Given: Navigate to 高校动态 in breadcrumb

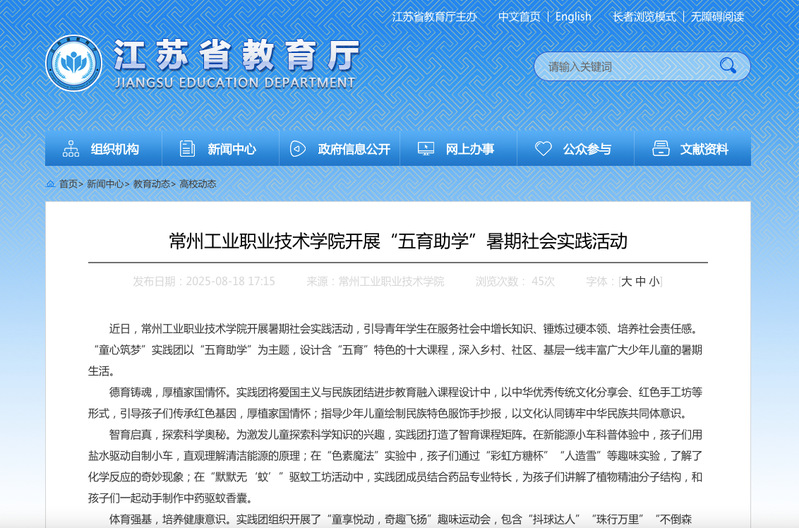Looking at the screenshot, I should [x=197, y=184].
